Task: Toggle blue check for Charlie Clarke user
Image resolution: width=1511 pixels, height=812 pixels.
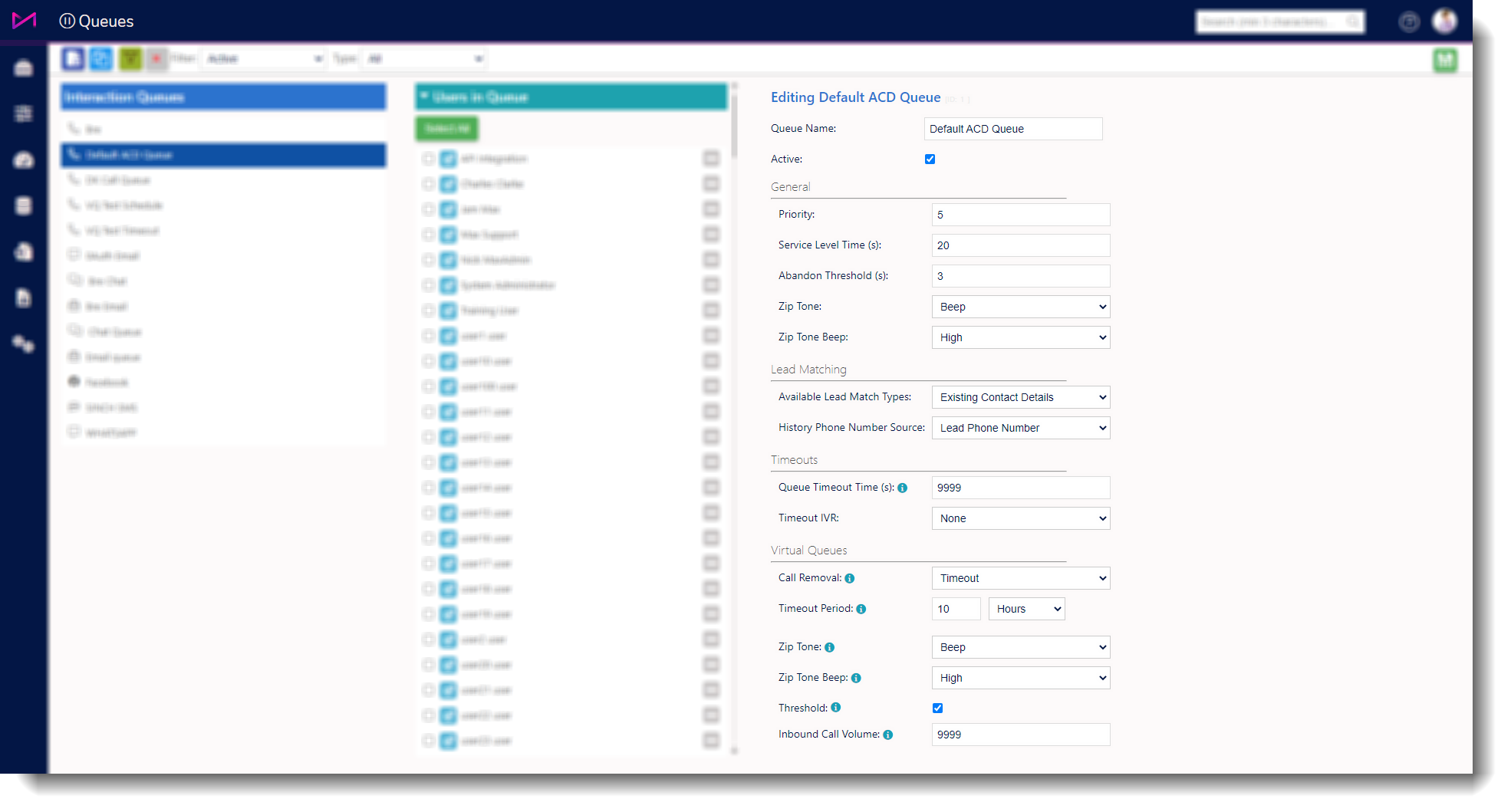Action: 449,184
